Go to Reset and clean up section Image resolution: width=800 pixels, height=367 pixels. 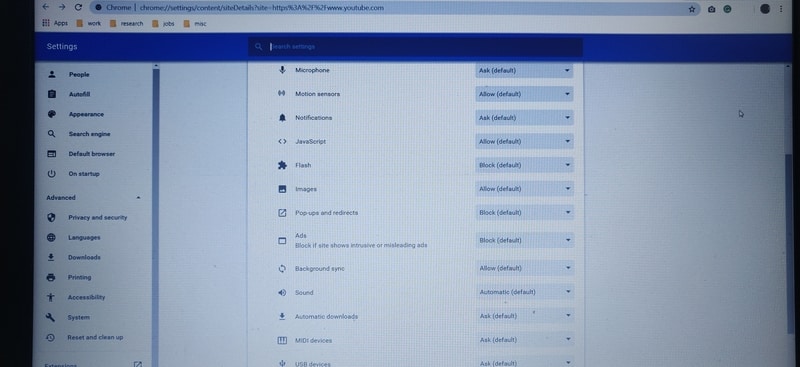click(x=94, y=337)
